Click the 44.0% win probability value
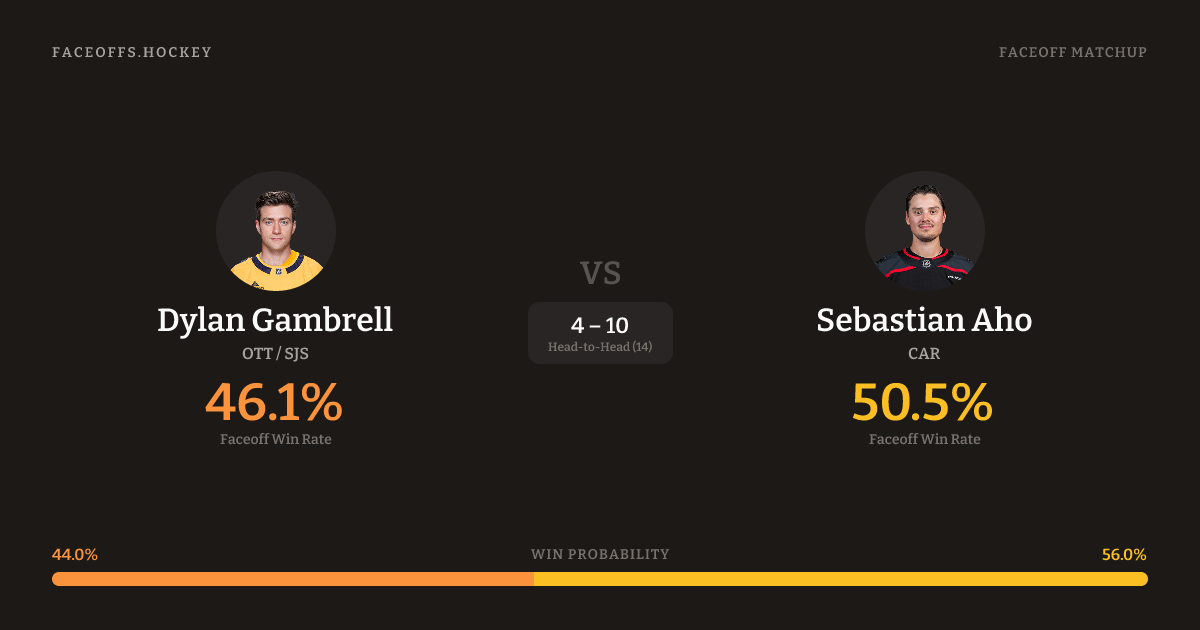Screen dimensions: 1200x630 [75, 555]
